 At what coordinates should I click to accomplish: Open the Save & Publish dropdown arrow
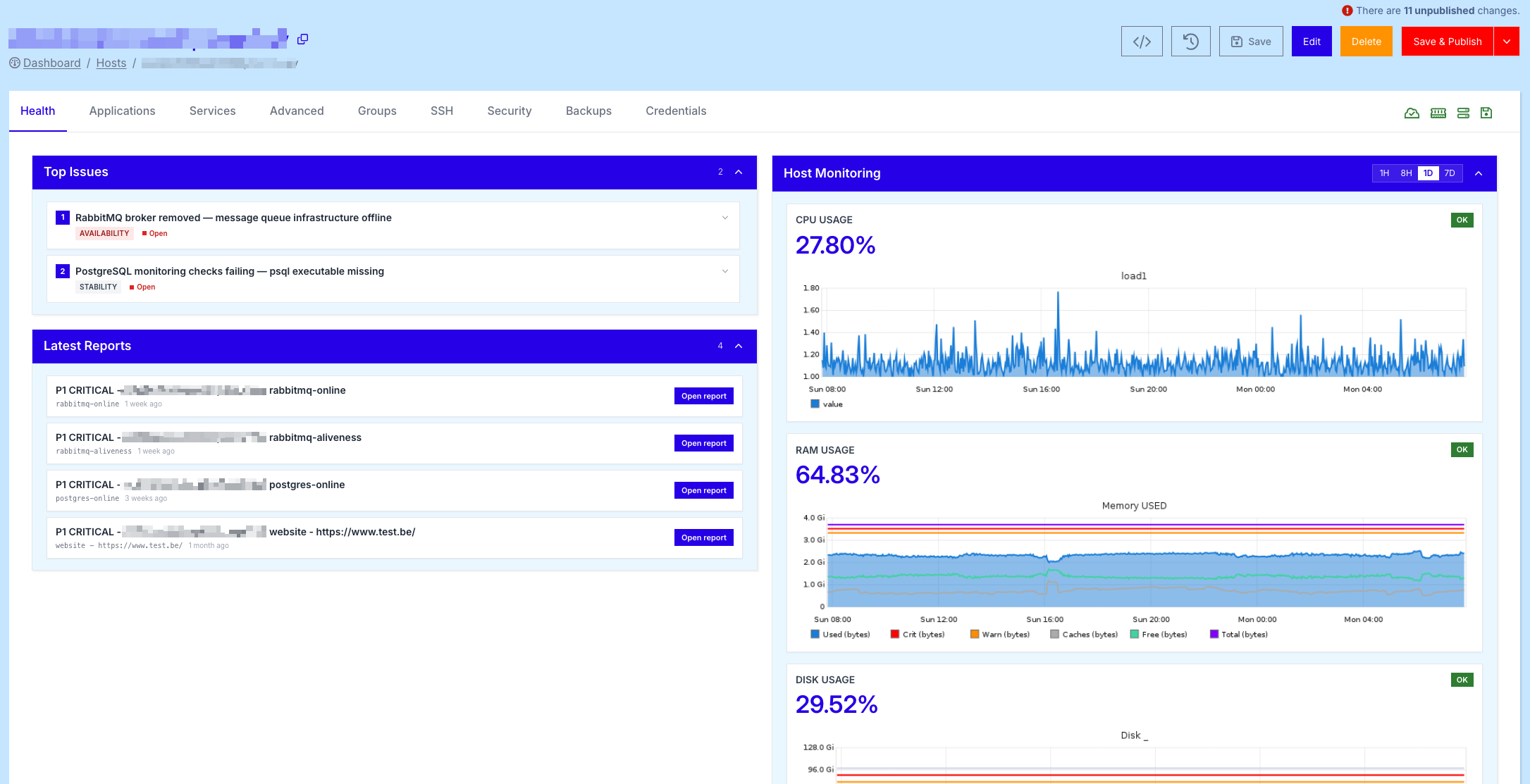[x=1507, y=42]
